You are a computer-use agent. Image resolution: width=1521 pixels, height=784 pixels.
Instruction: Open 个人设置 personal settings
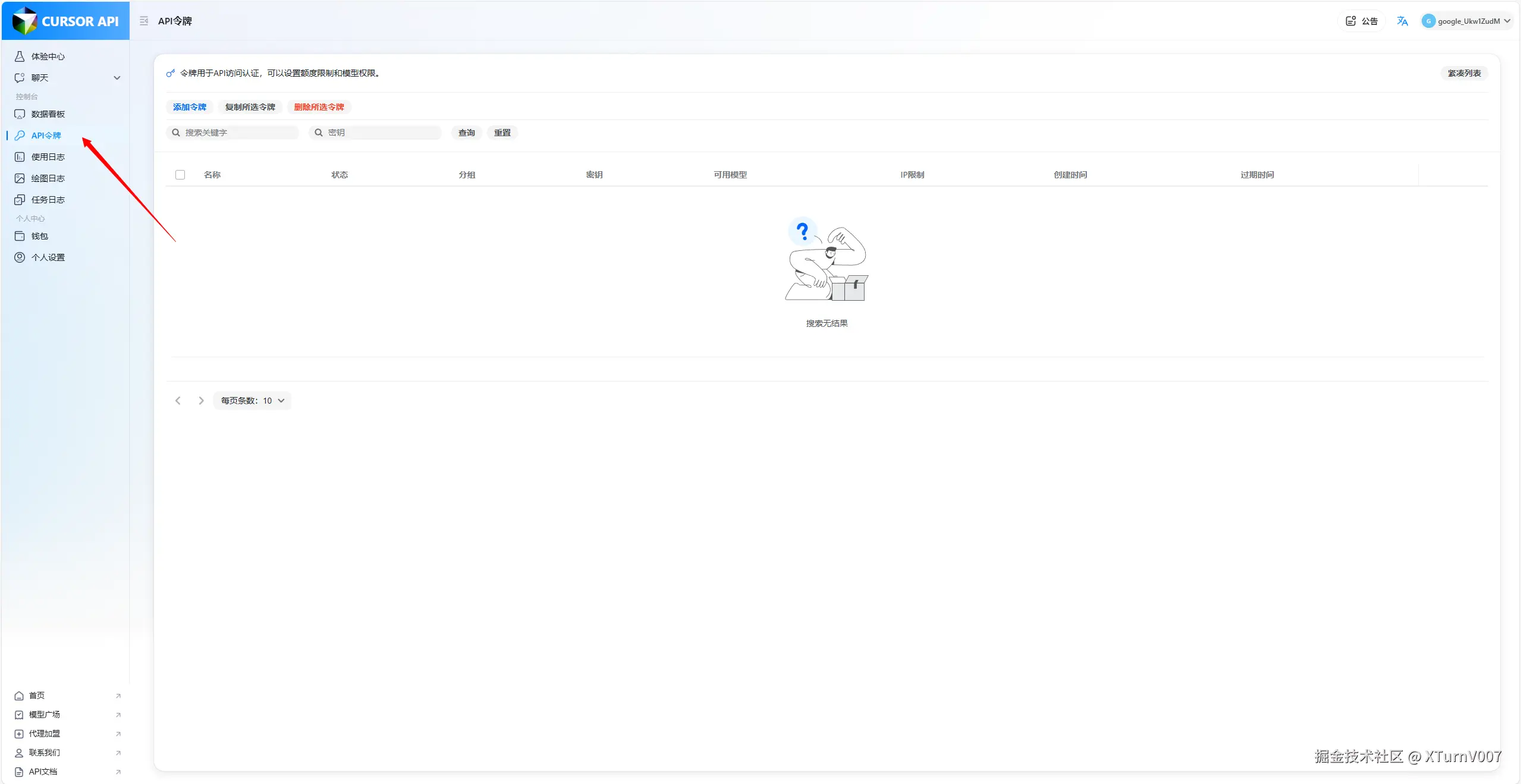click(x=48, y=257)
